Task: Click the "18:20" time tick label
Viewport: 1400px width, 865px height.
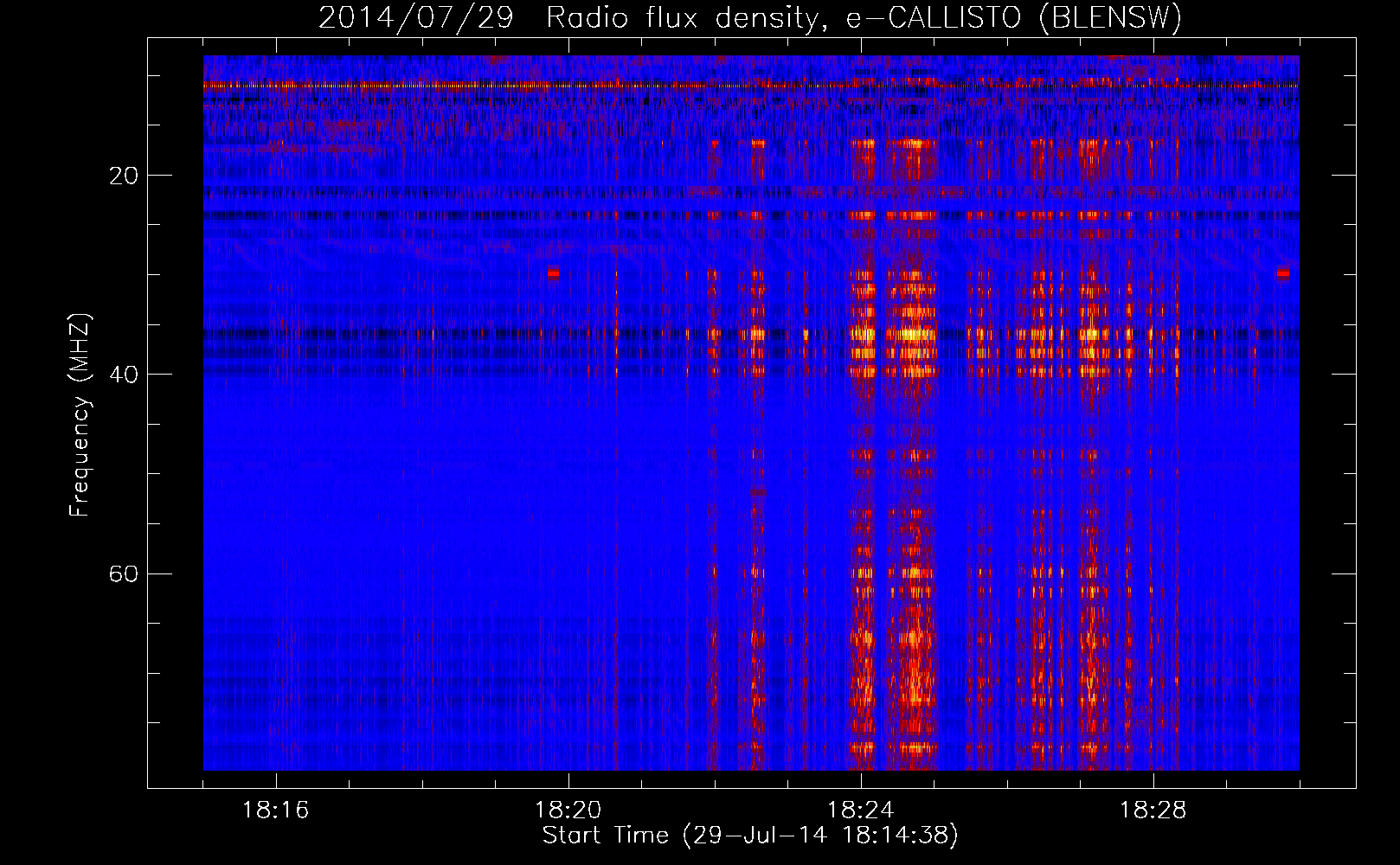Action: (568, 811)
